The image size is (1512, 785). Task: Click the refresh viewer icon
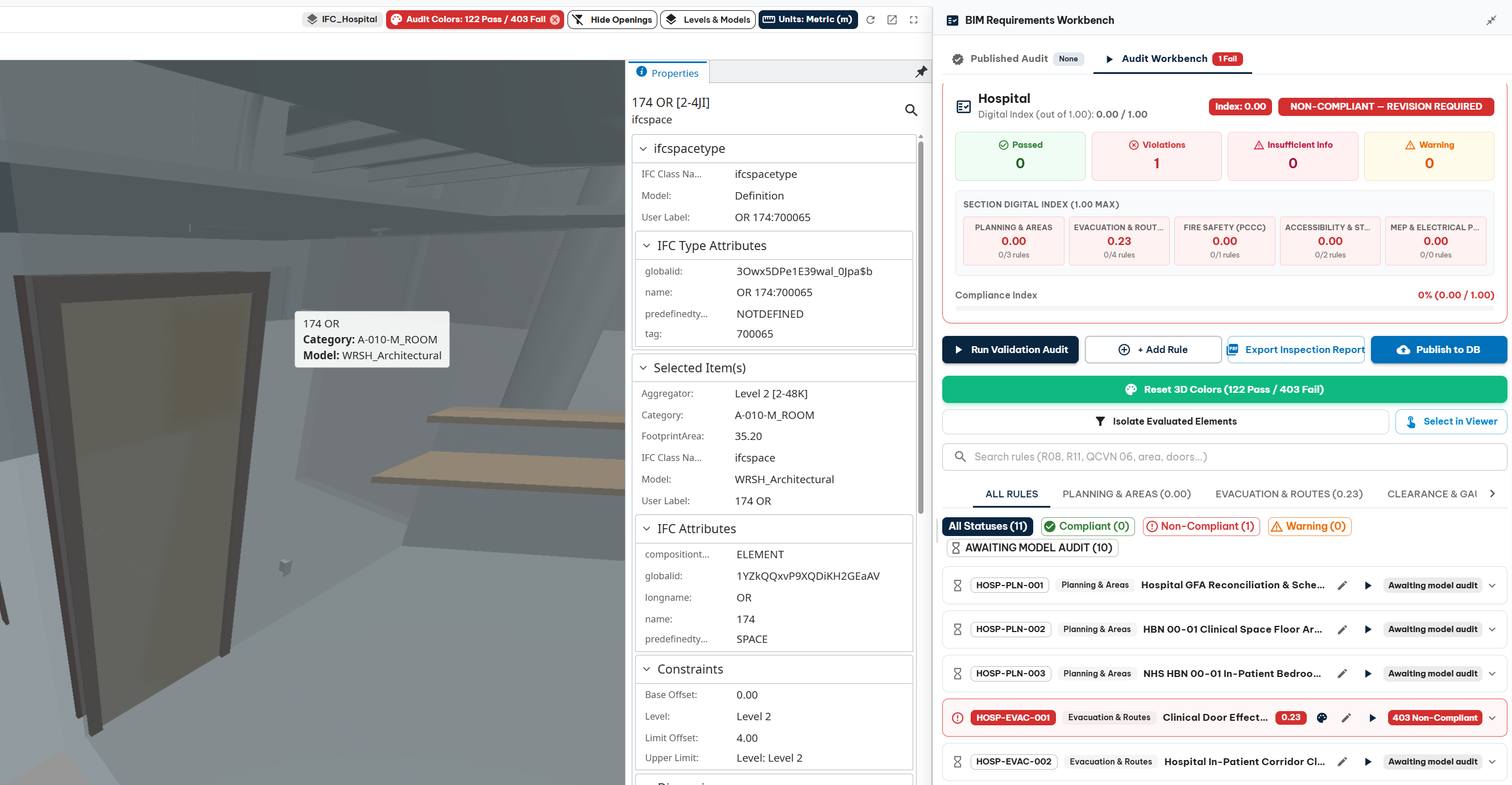(x=871, y=20)
